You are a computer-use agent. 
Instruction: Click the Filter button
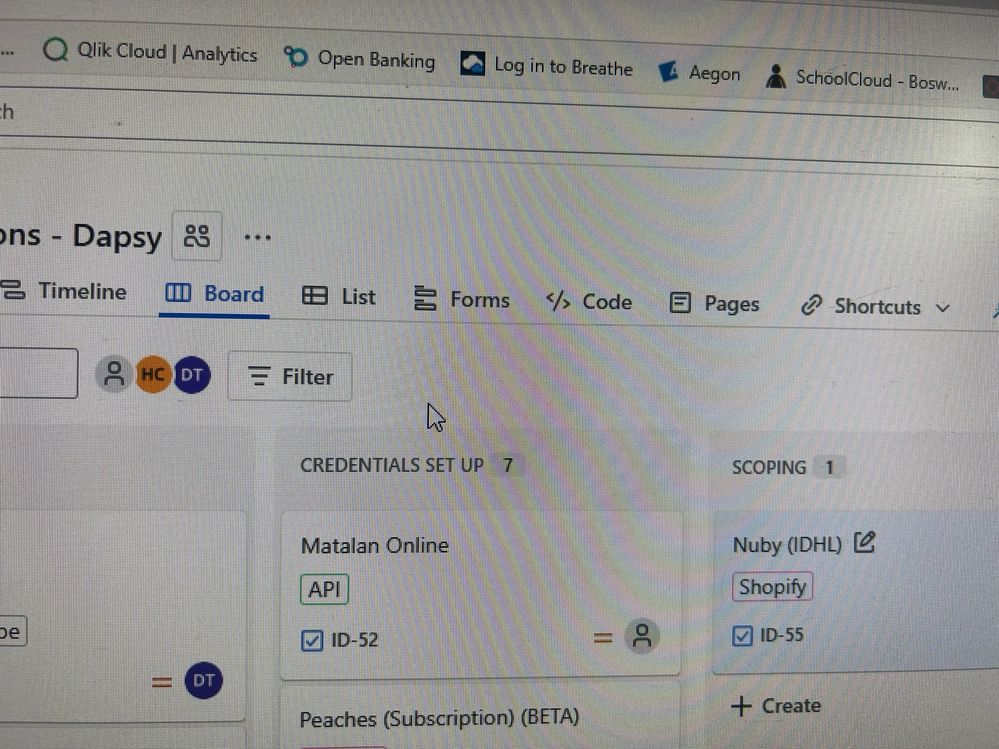(x=290, y=377)
